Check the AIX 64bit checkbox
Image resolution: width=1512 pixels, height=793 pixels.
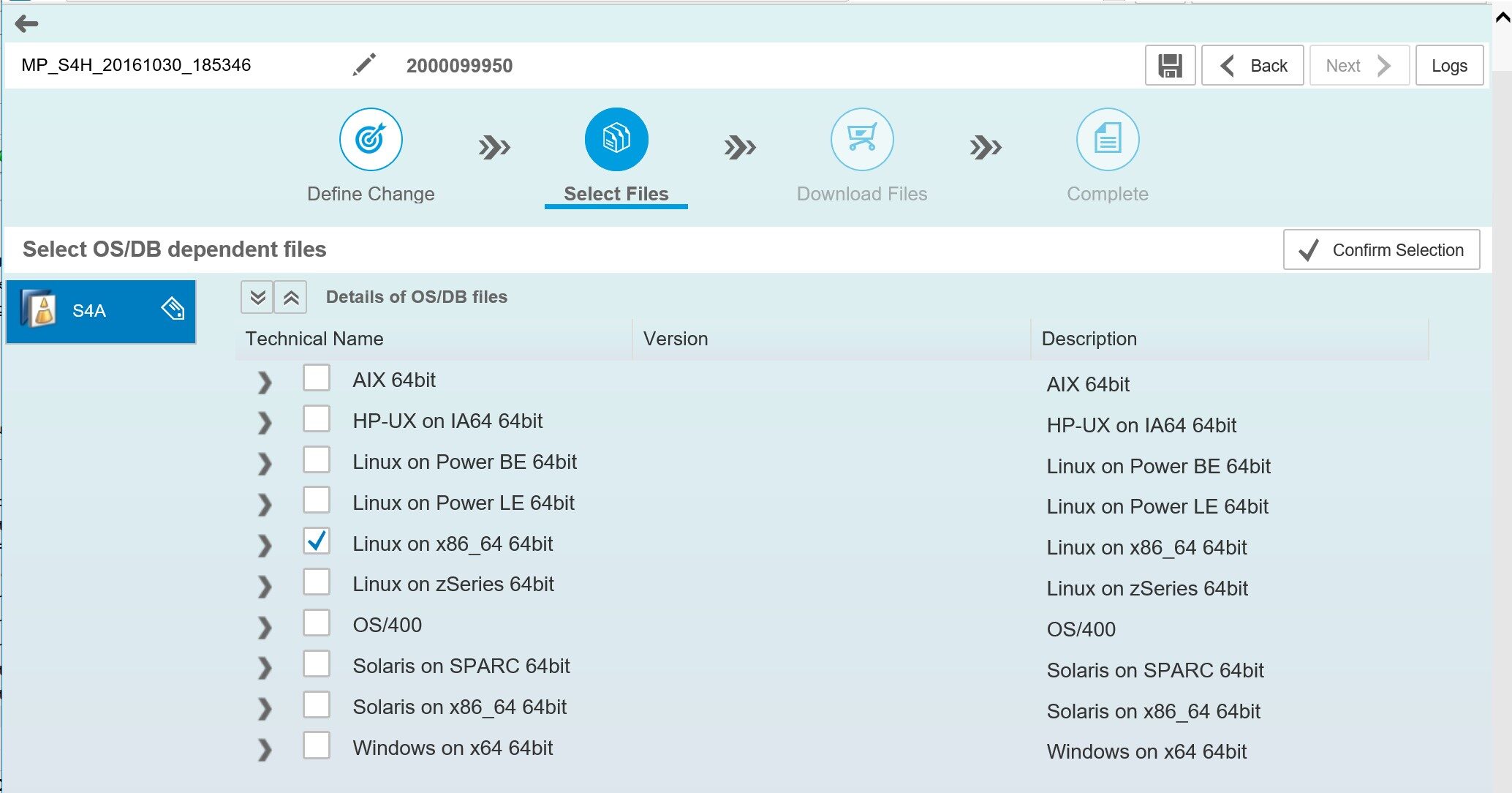pos(317,378)
